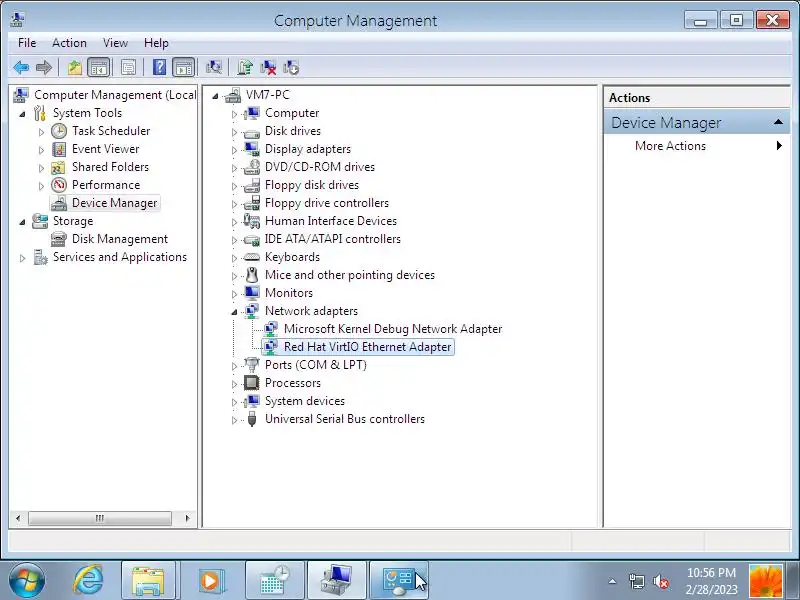Select Disk Management in the tree
800x600 pixels.
click(120, 239)
